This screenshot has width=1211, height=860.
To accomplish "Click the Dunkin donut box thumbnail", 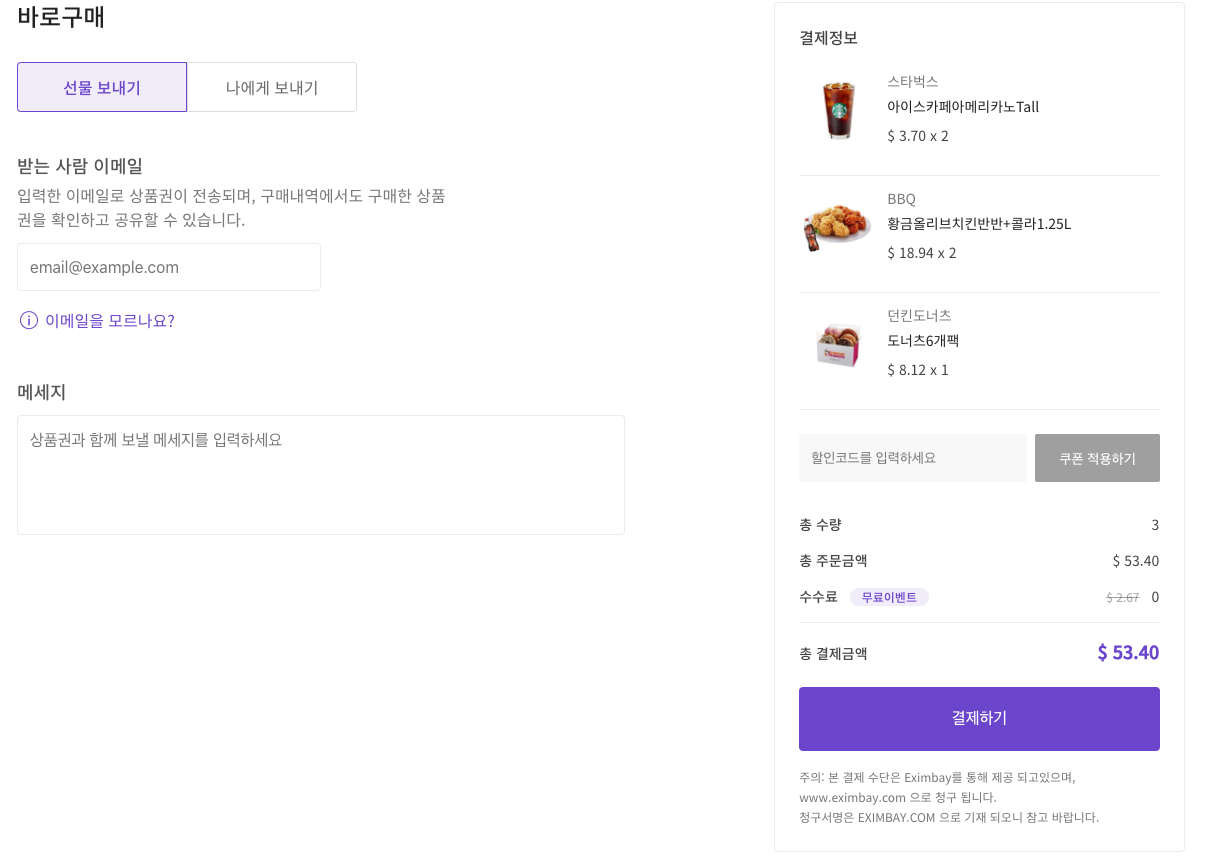I will 838,344.
